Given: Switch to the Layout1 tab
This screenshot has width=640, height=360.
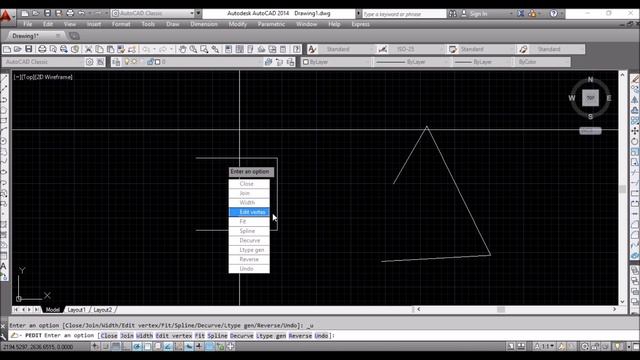Looking at the screenshot, I should [76, 310].
